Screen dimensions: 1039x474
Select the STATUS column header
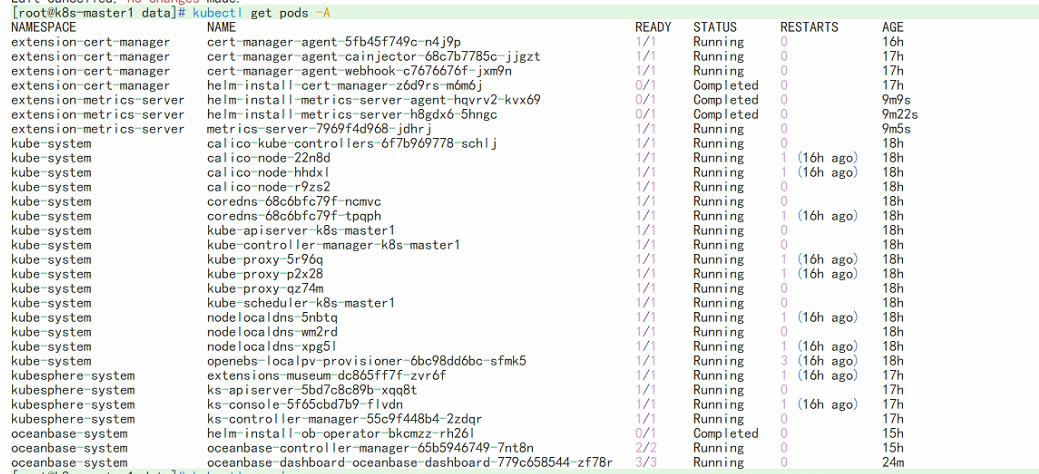tap(715, 27)
